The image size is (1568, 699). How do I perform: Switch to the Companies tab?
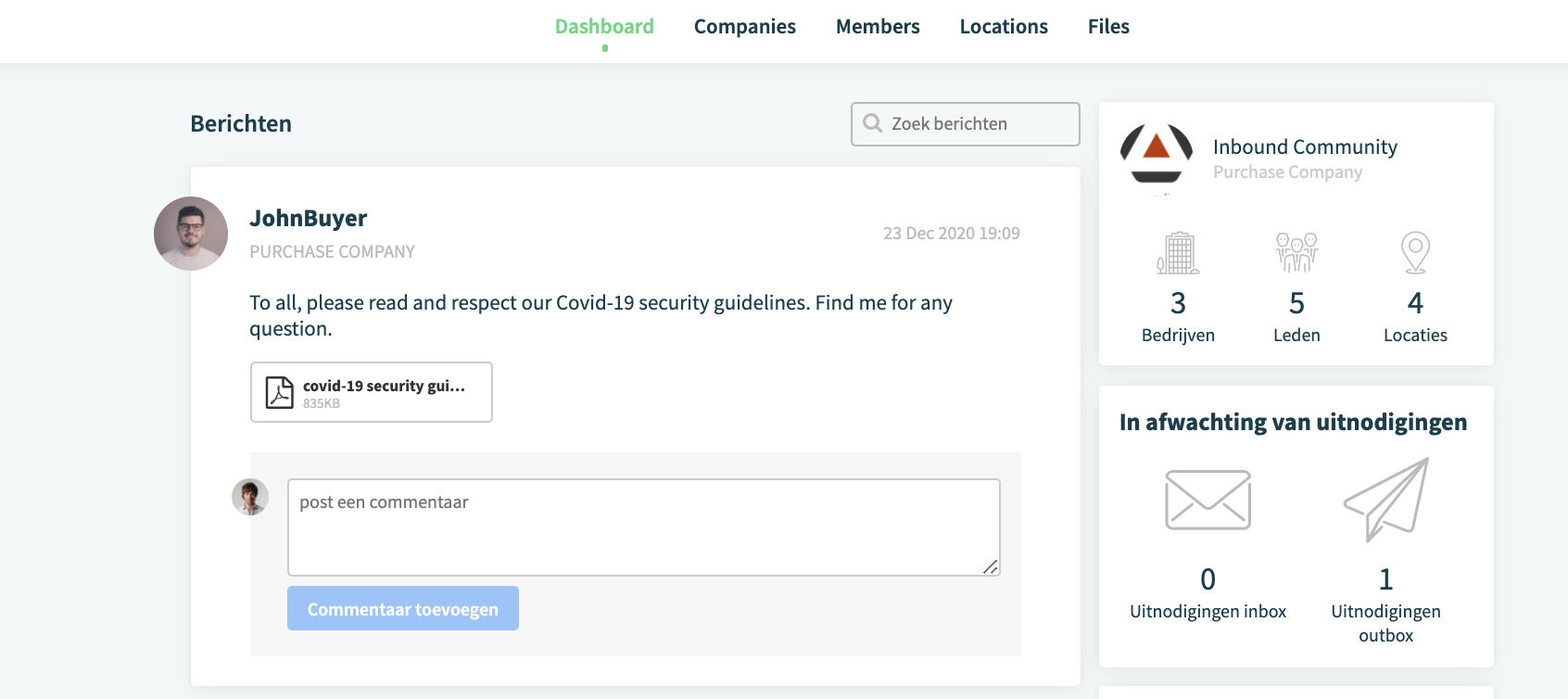(745, 27)
